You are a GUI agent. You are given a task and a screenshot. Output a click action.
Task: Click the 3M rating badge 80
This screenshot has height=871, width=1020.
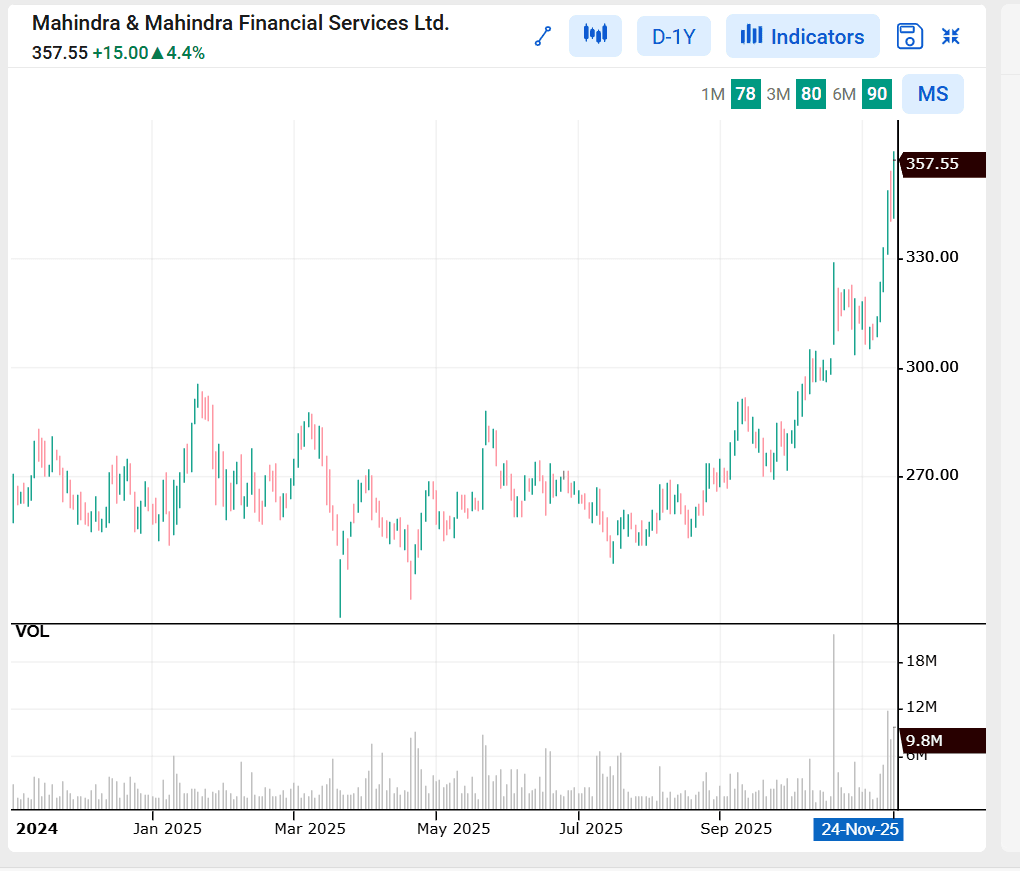click(x=811, y=94)
